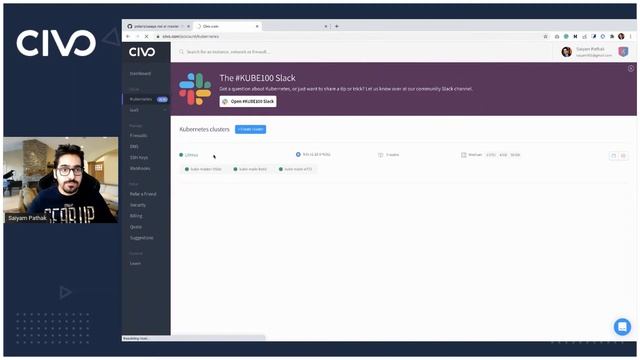Click the shield badge icon in header
640x360 pixels.
pos(623,52)
